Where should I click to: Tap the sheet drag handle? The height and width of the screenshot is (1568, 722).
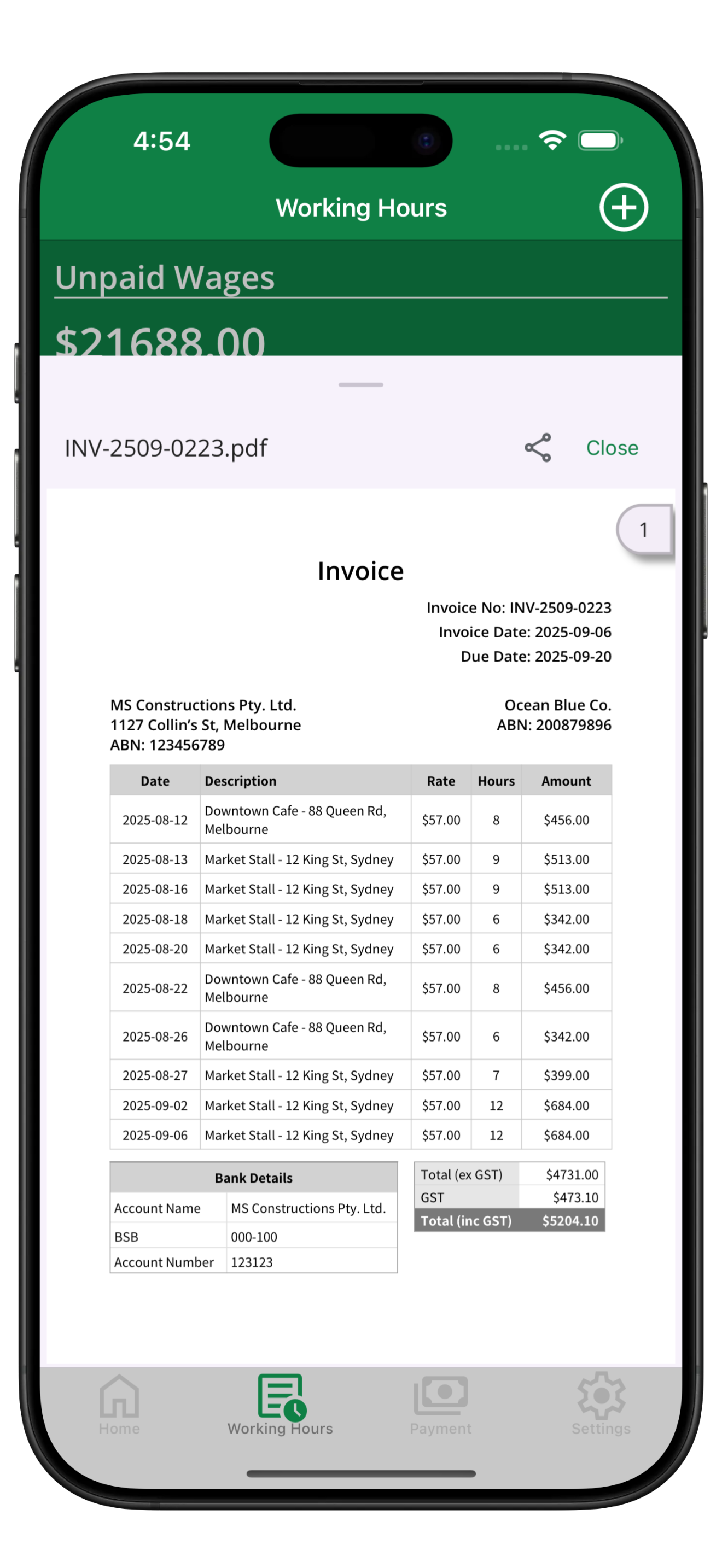tap(360, 385)
